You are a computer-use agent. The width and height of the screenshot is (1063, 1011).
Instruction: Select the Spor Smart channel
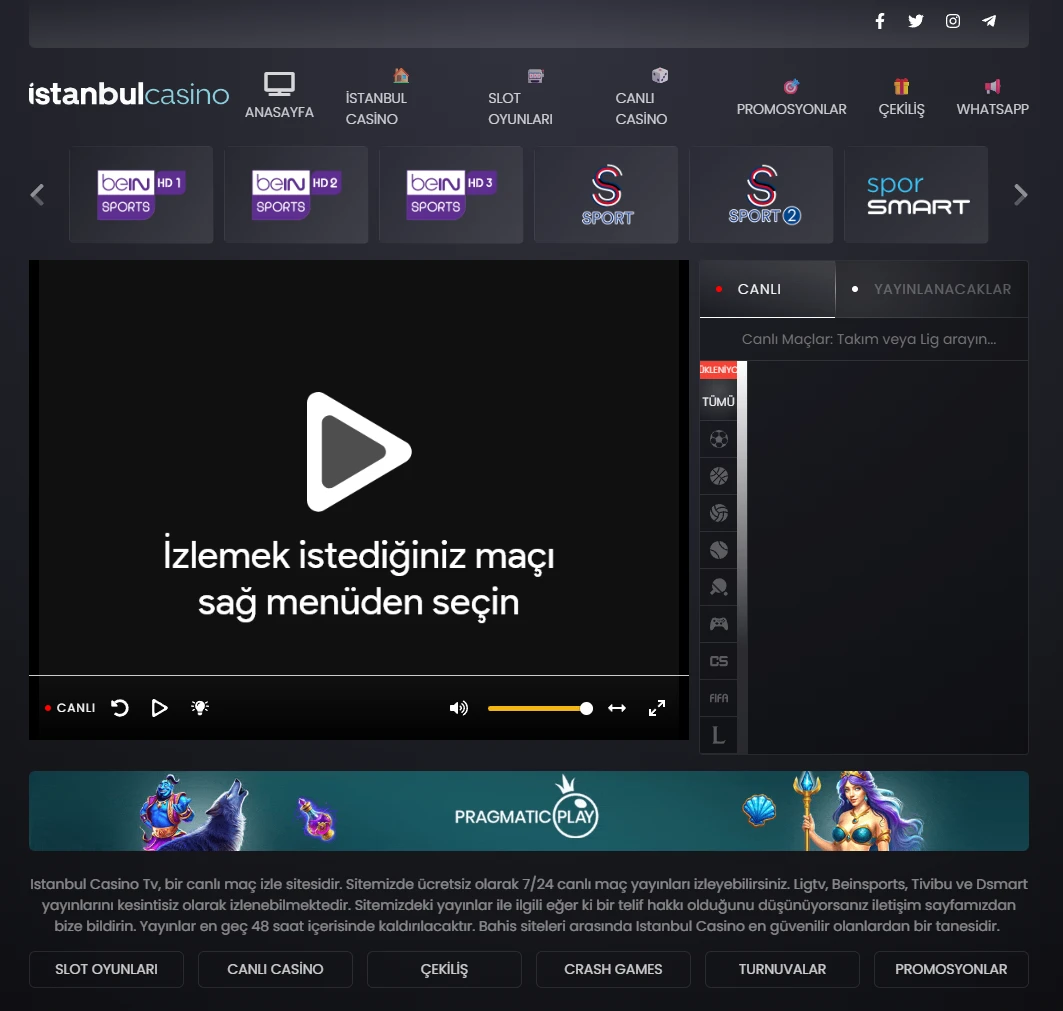tap(916, 195)
